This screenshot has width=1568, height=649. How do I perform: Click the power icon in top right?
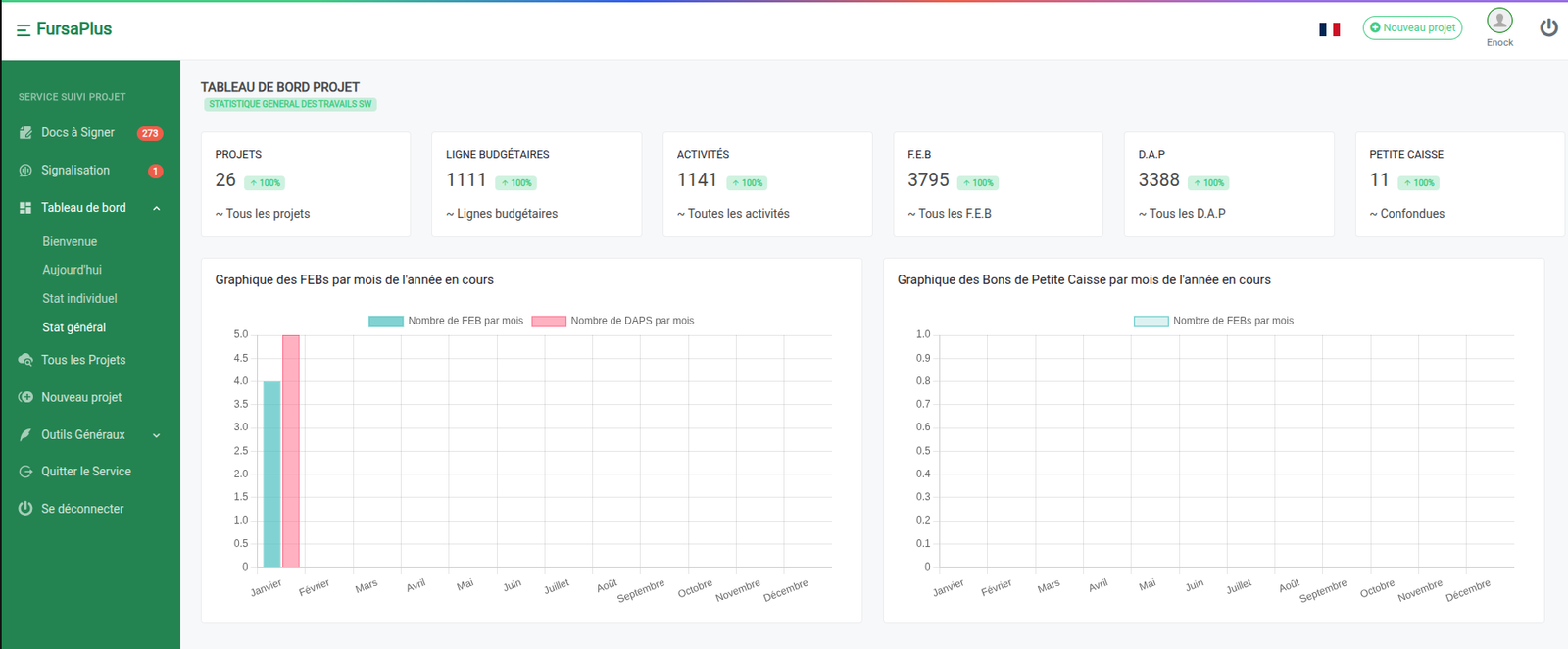1548,27
